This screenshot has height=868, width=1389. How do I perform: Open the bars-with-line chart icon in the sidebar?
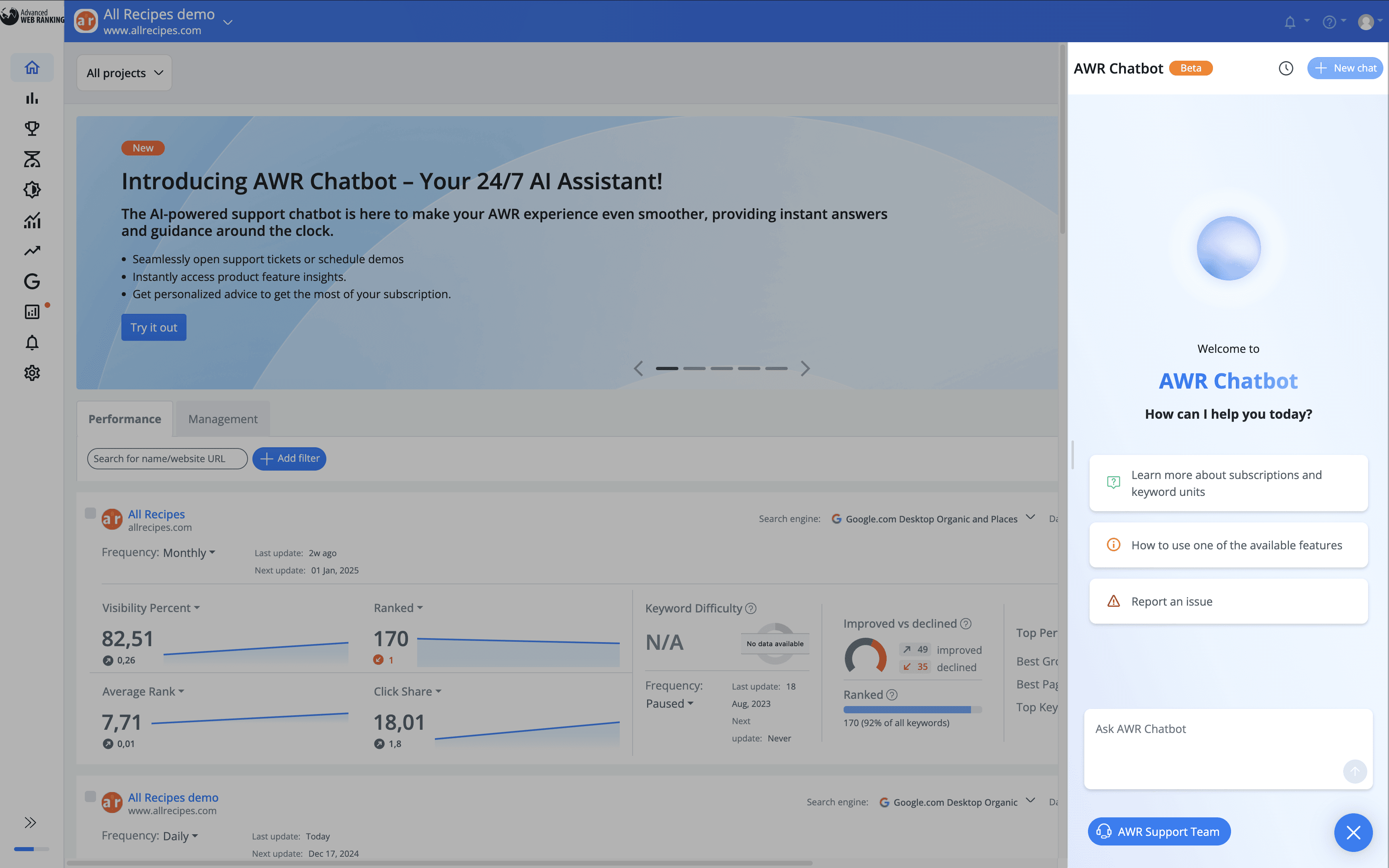point(32,221)
